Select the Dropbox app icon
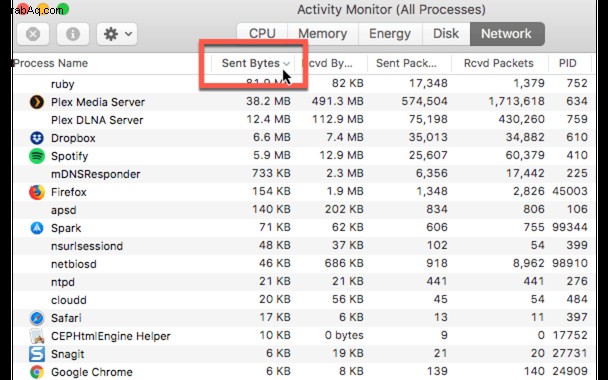Viewport: 608px width, 380px height. pyautogui.click(x=37, y=138)
